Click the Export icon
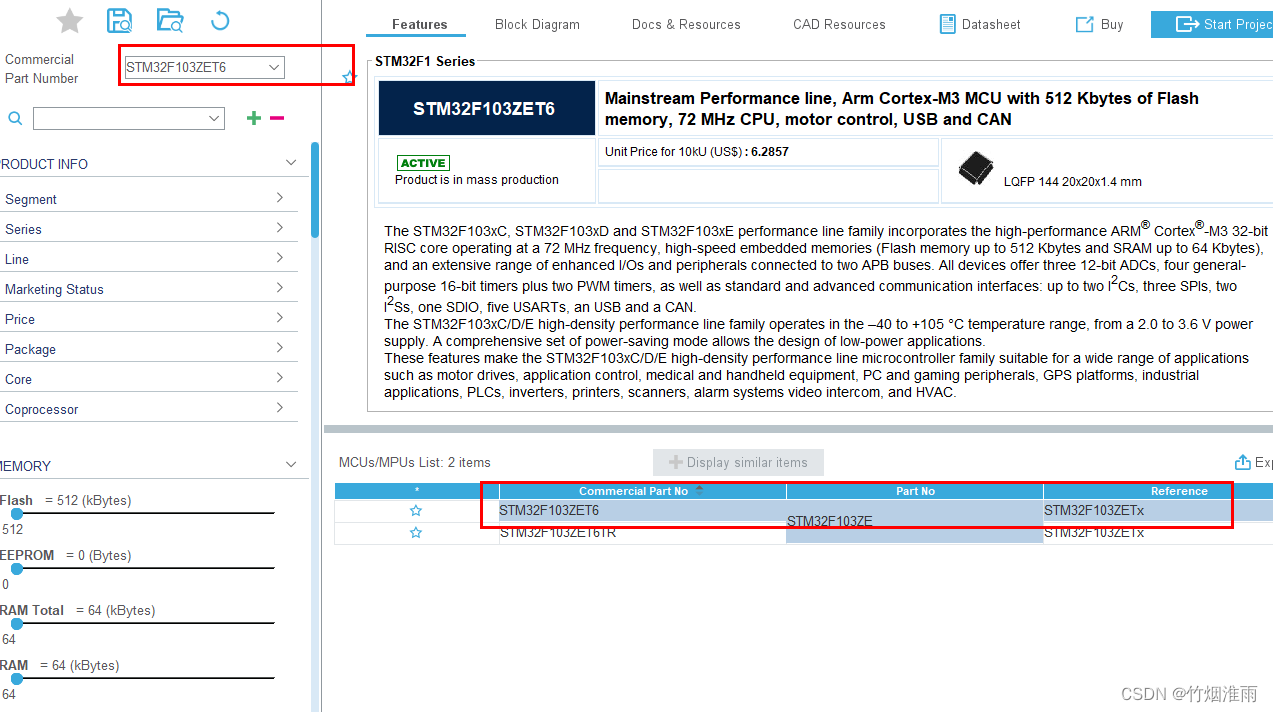Viewport: 1273px width, 712px height. 1243,462
